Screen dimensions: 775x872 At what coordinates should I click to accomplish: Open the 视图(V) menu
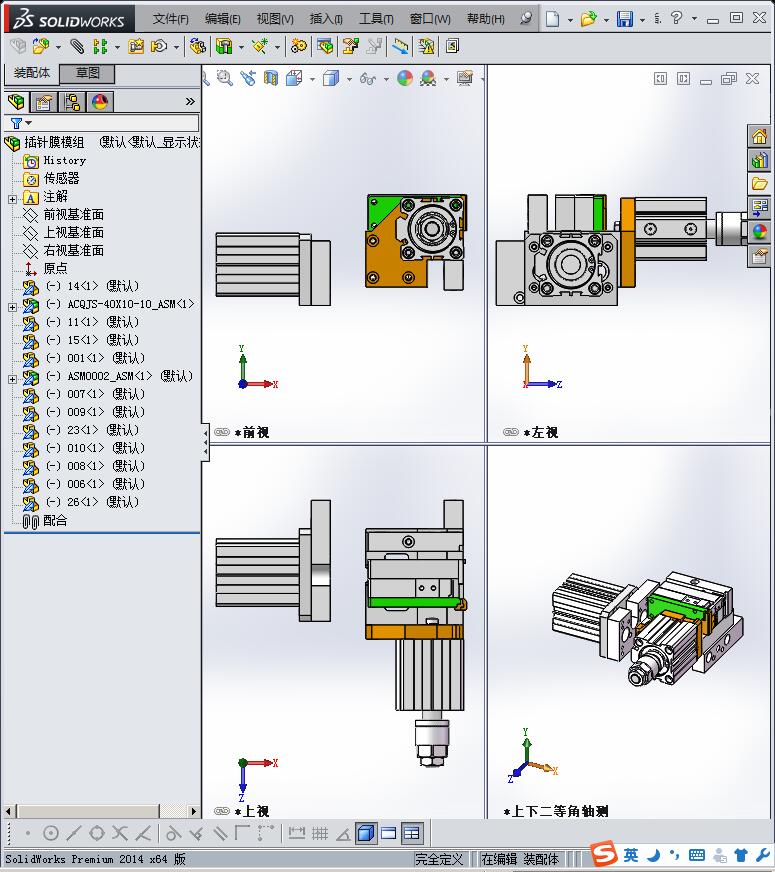[x=275, y=19]
